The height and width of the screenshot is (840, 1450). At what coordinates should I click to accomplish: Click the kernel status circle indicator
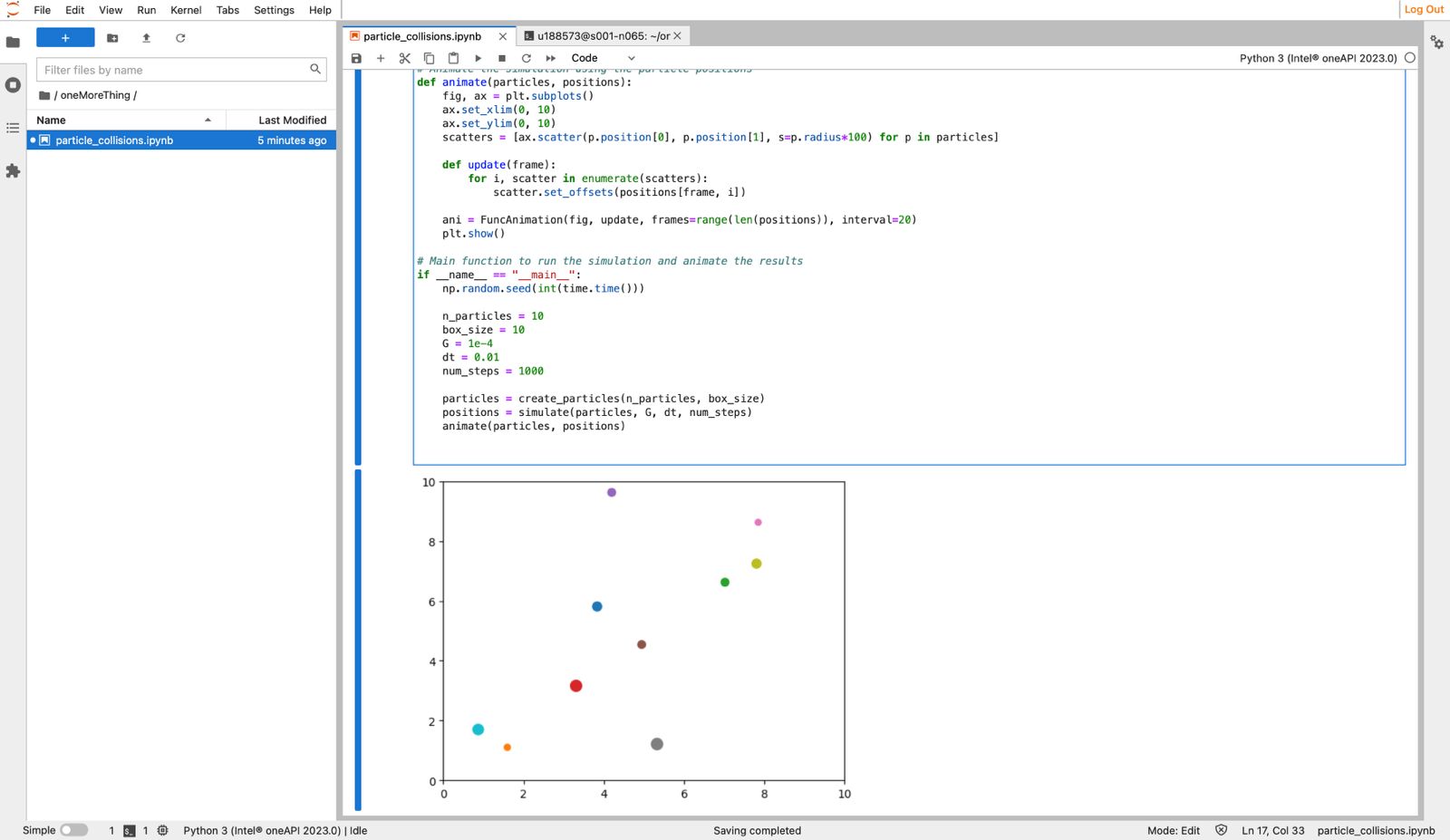1410,58
